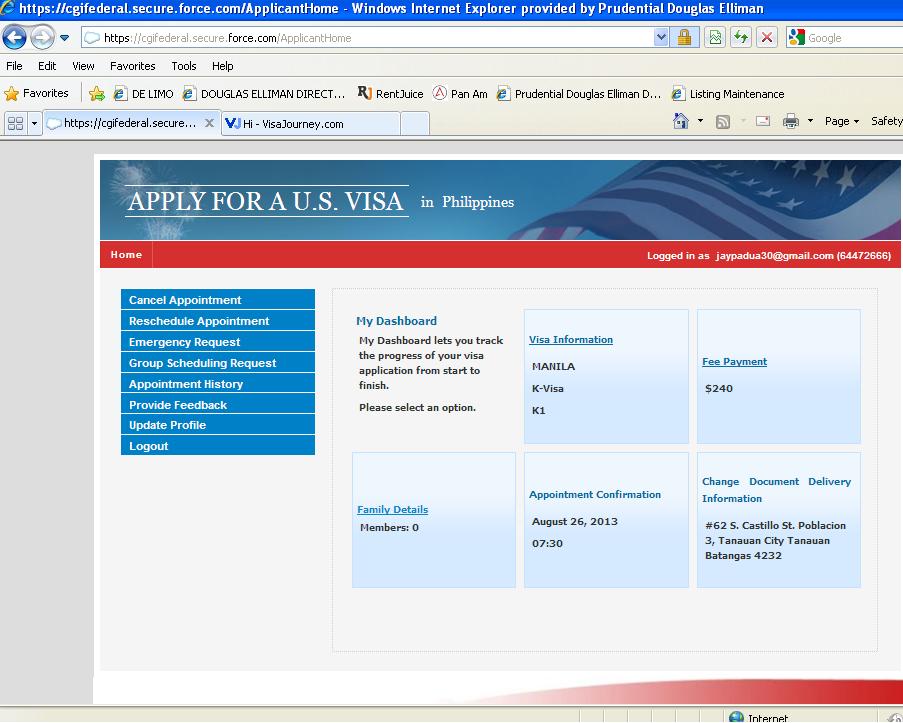
Task: Click the browser Forward arrow button
Action: 41,38
